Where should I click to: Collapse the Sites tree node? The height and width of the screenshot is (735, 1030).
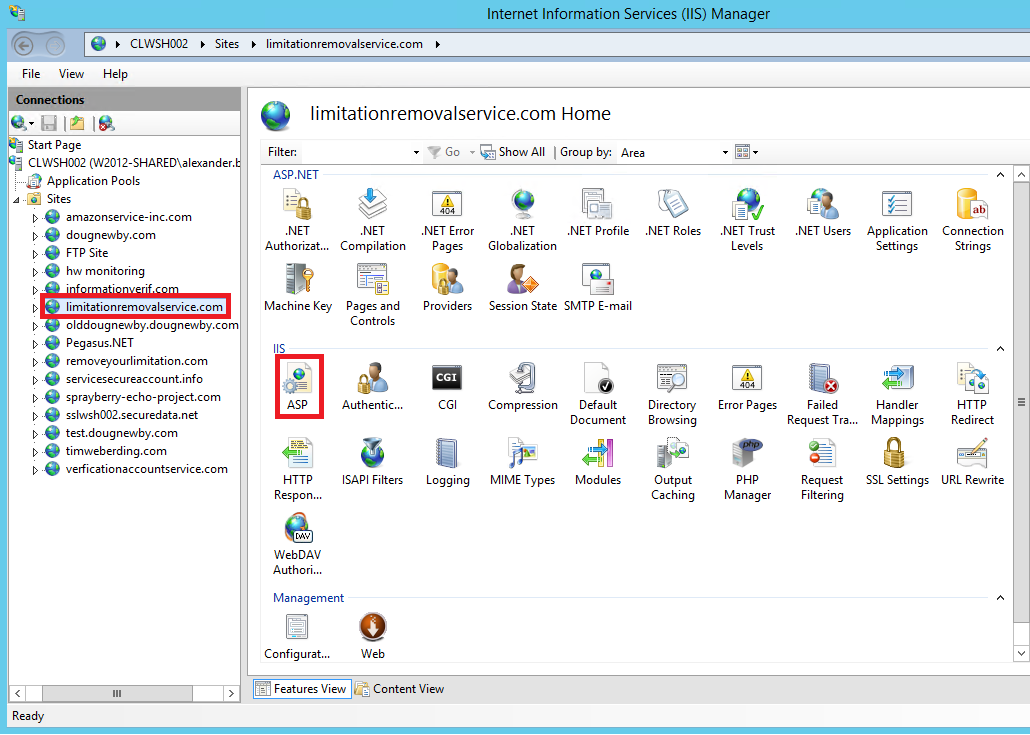16,199
